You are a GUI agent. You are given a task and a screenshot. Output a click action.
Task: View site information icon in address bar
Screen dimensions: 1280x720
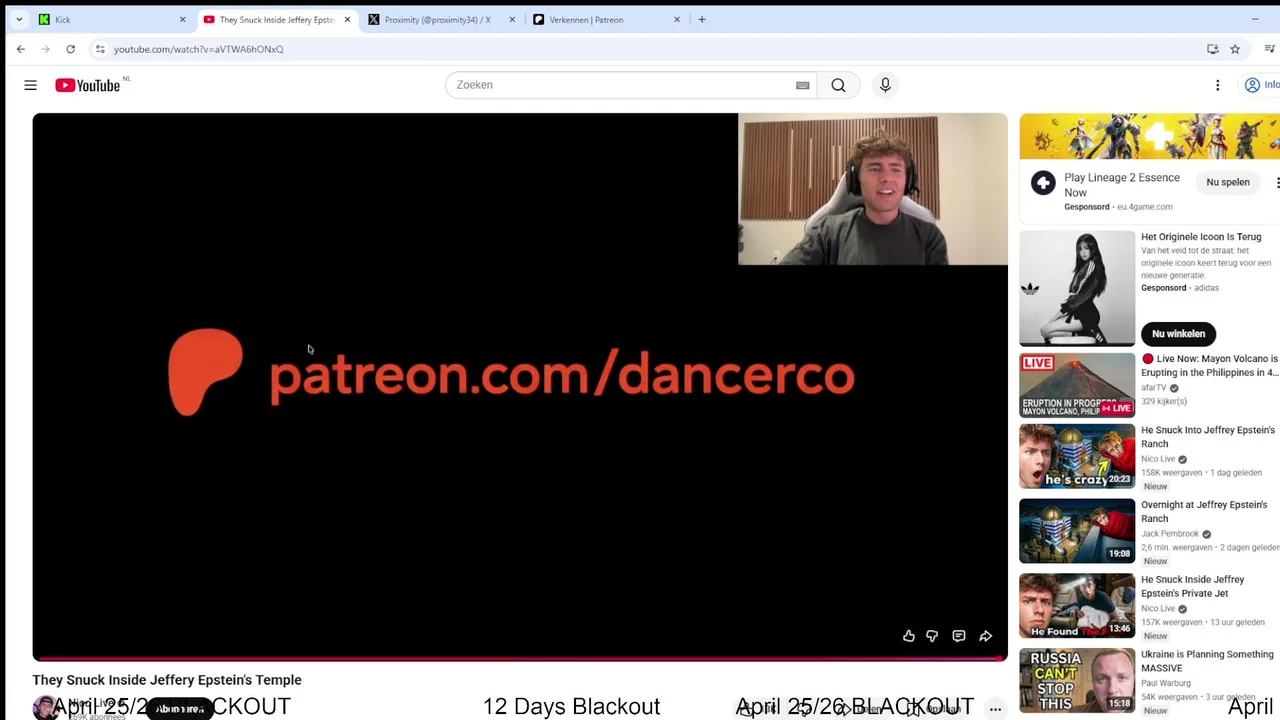pyautogui.click(x=99, y=49)
